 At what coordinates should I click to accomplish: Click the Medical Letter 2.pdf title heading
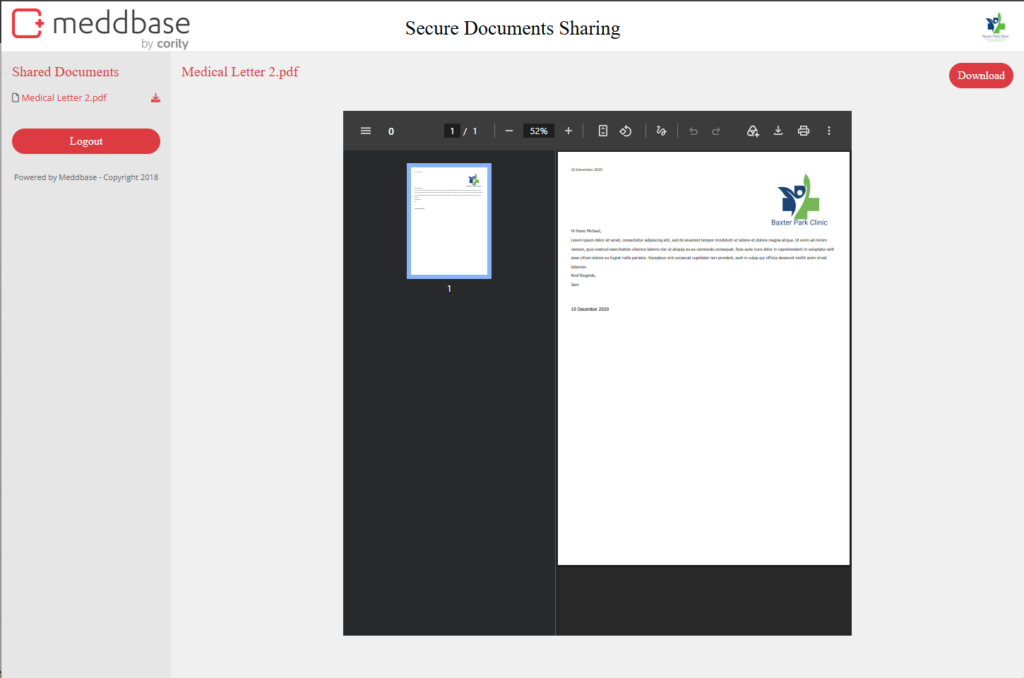[x=240, y=72]
